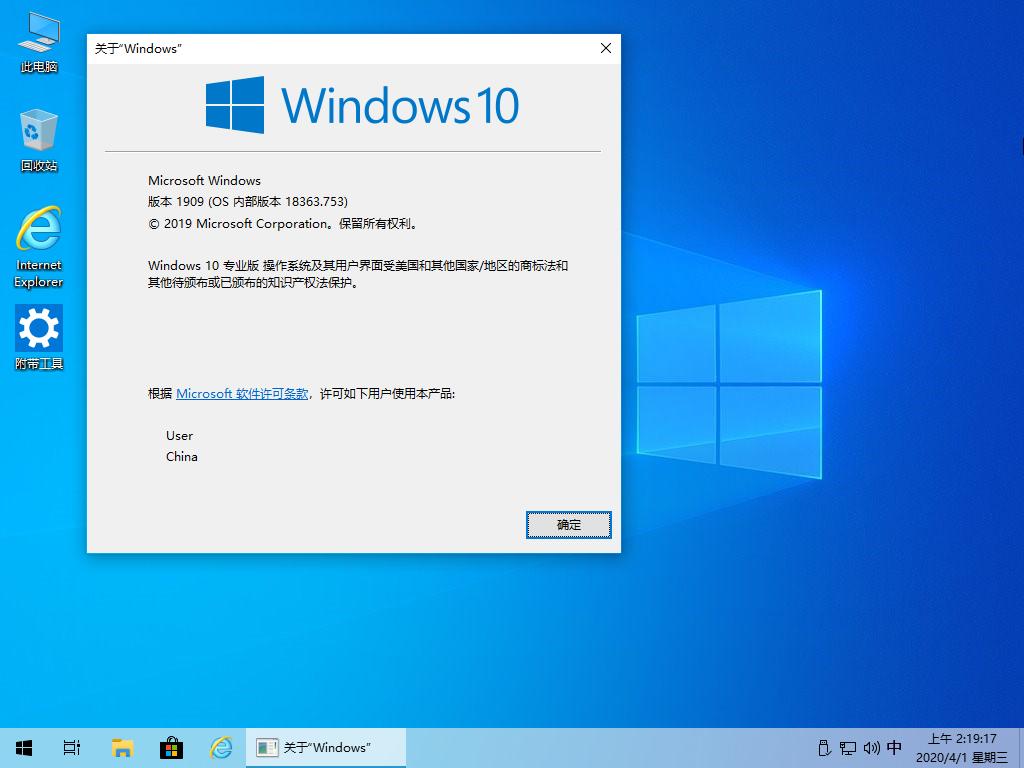
Task: Open the volume control tray icon
Action: click(872, 748)
